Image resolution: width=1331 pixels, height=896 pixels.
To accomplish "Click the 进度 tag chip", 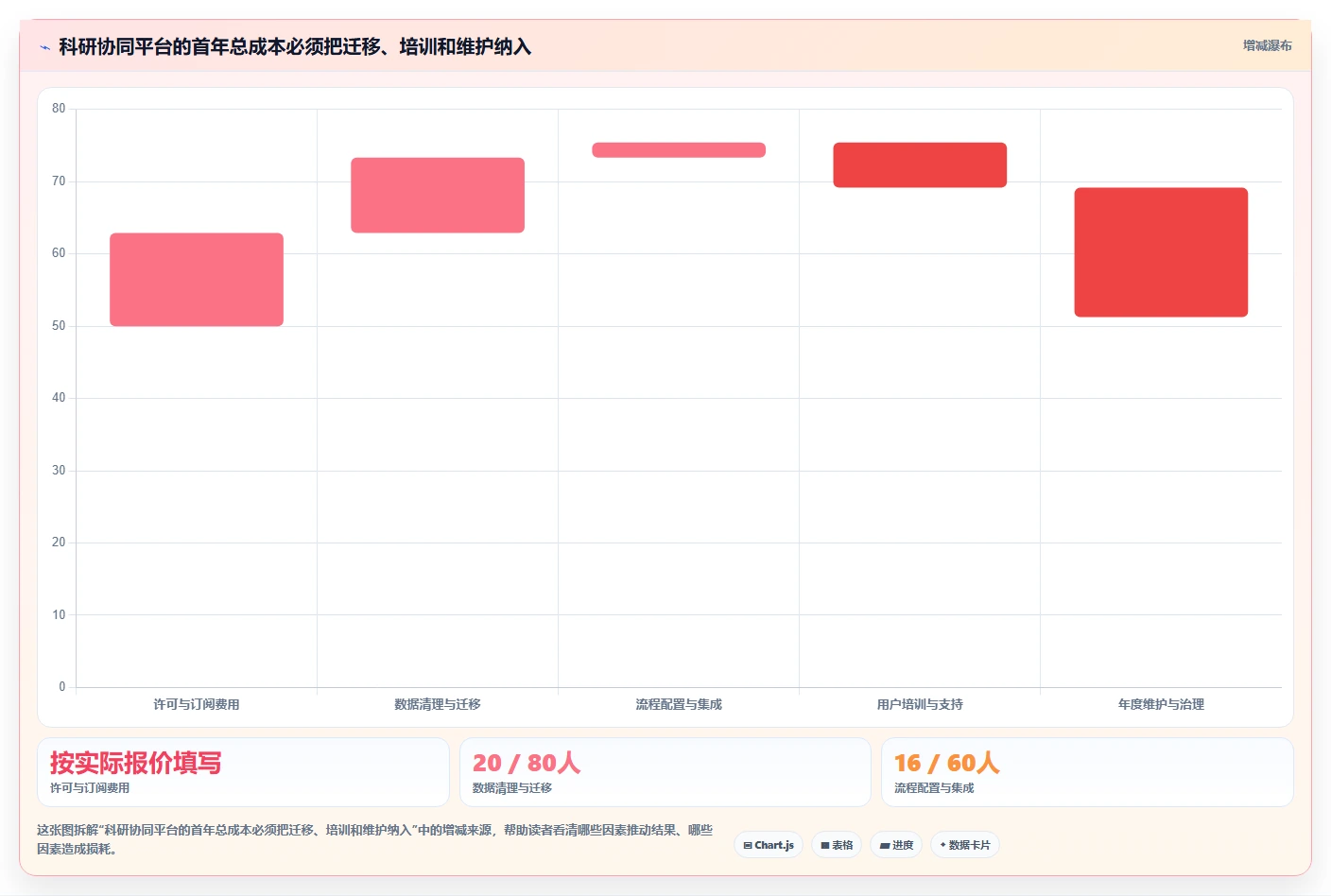I will [x=896, y=845].
